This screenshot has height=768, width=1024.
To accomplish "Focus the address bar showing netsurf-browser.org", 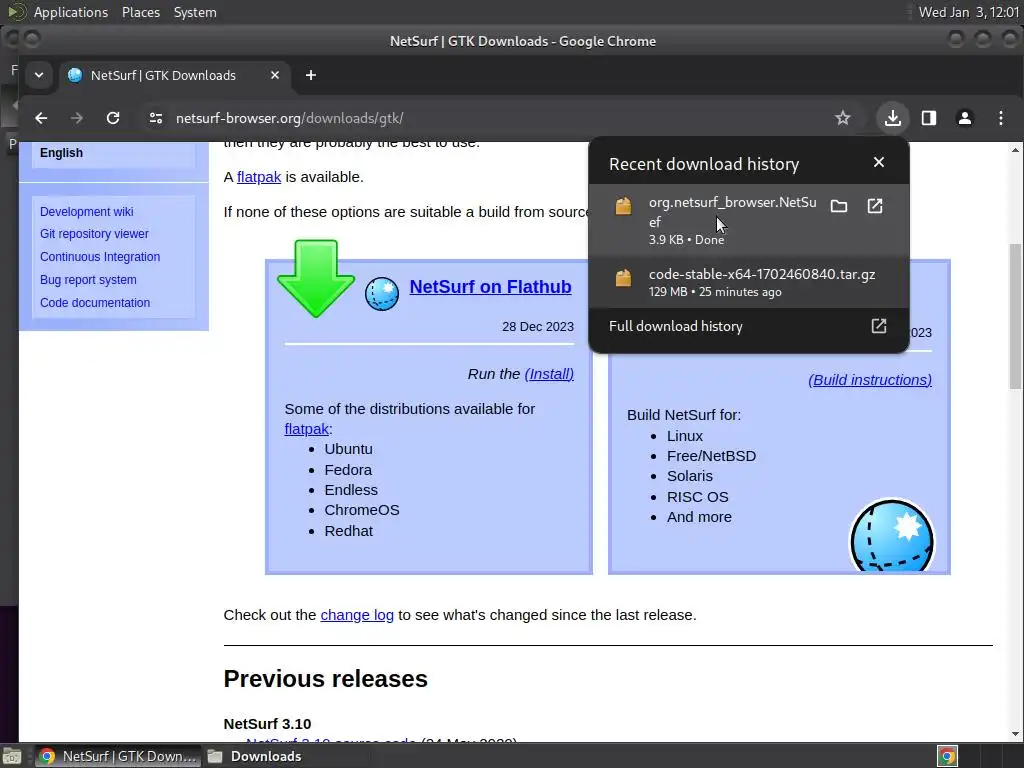I will click(483, 118).
